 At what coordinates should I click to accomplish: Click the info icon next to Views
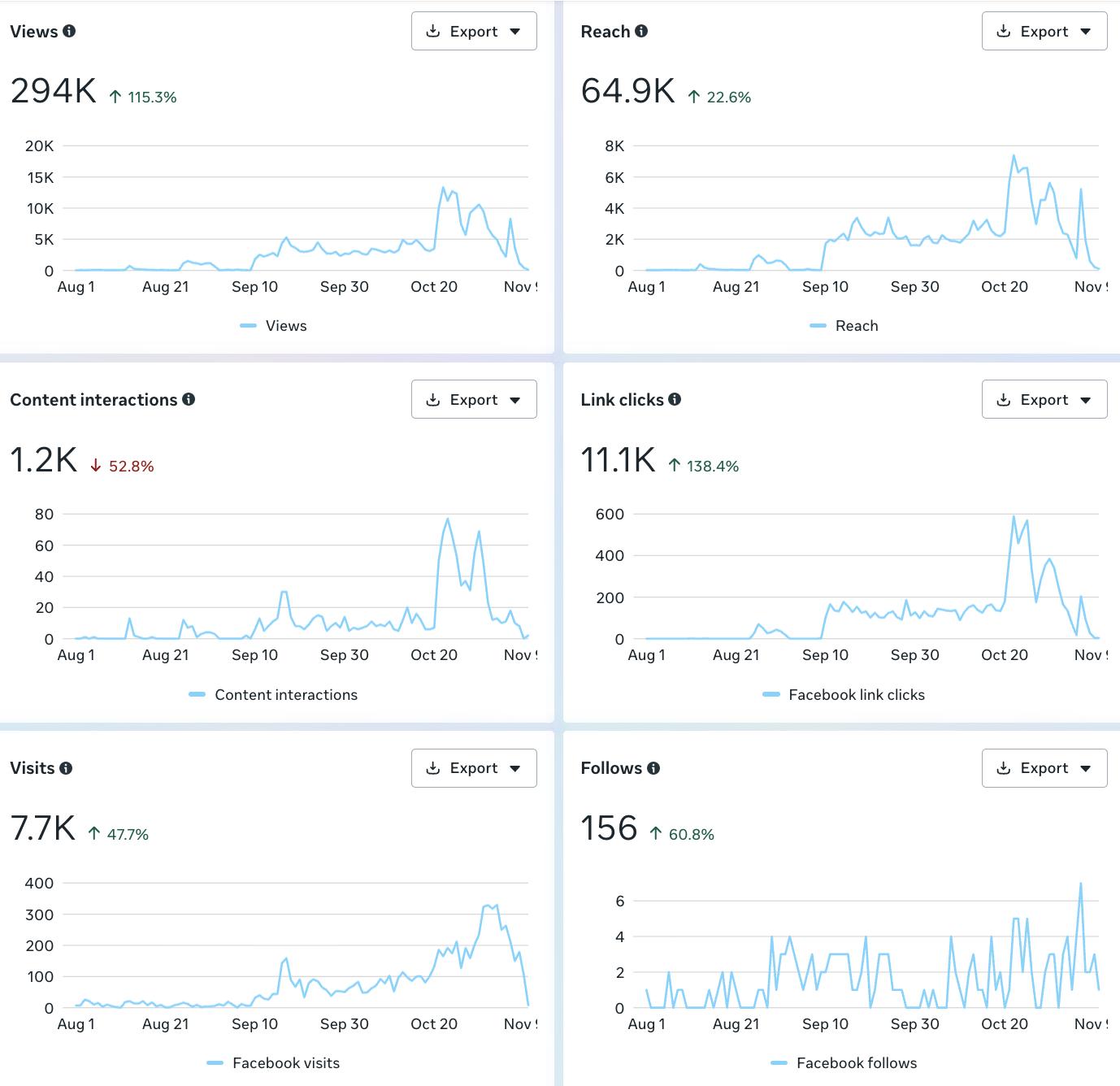point(69,31)
